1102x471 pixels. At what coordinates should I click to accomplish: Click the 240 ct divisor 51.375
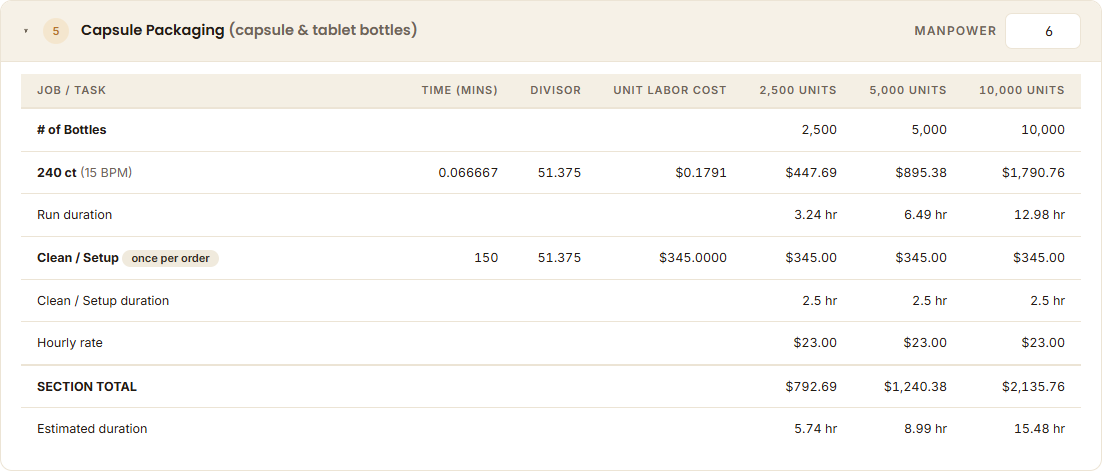[x=559, y=172]
